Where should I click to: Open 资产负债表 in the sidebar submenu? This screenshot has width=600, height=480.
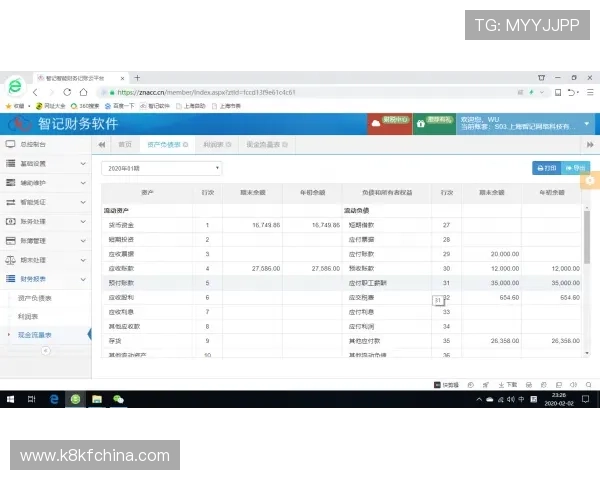34,298
